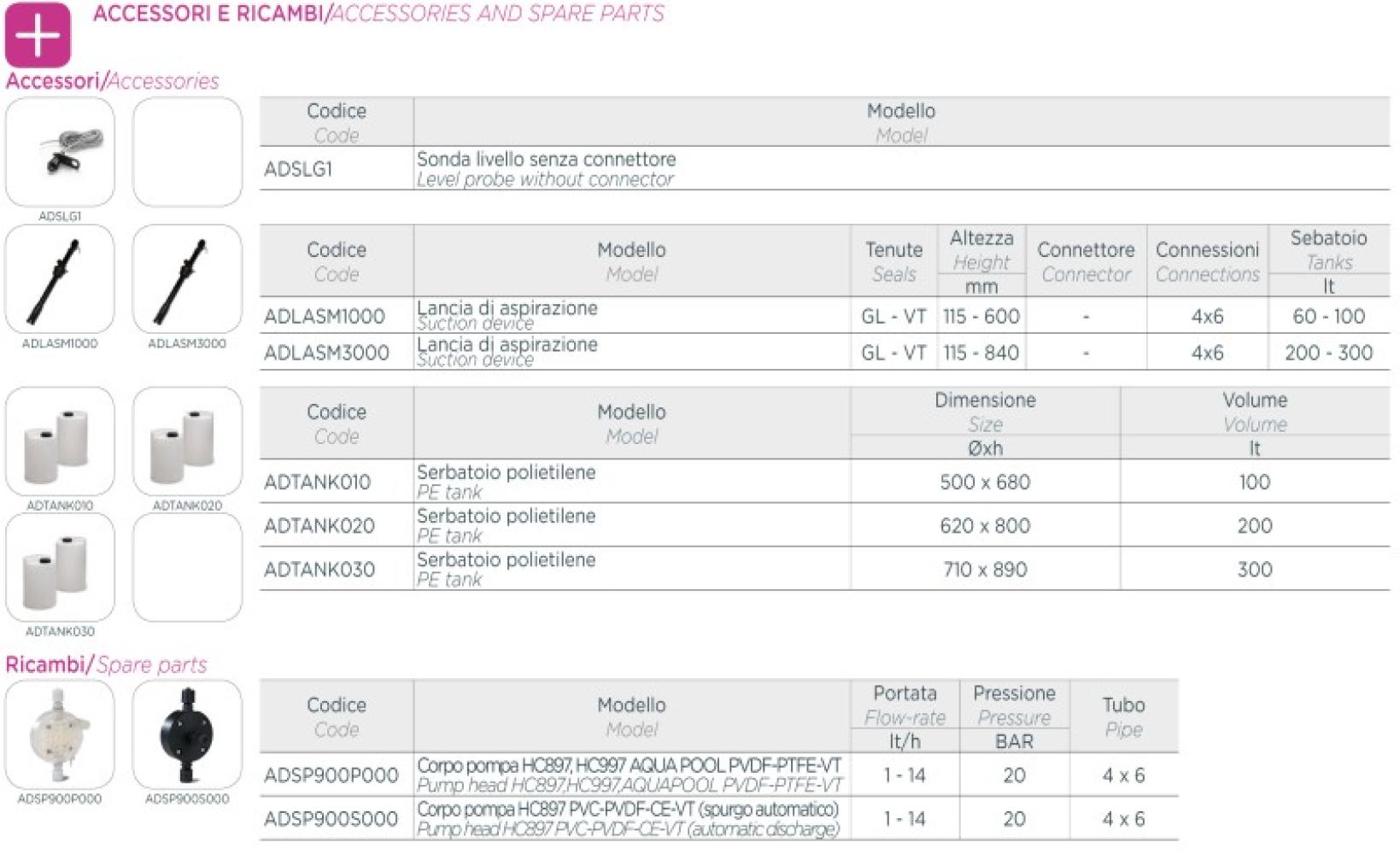Click ADSP900P000 code in spare parts table

tap(331, 775)
